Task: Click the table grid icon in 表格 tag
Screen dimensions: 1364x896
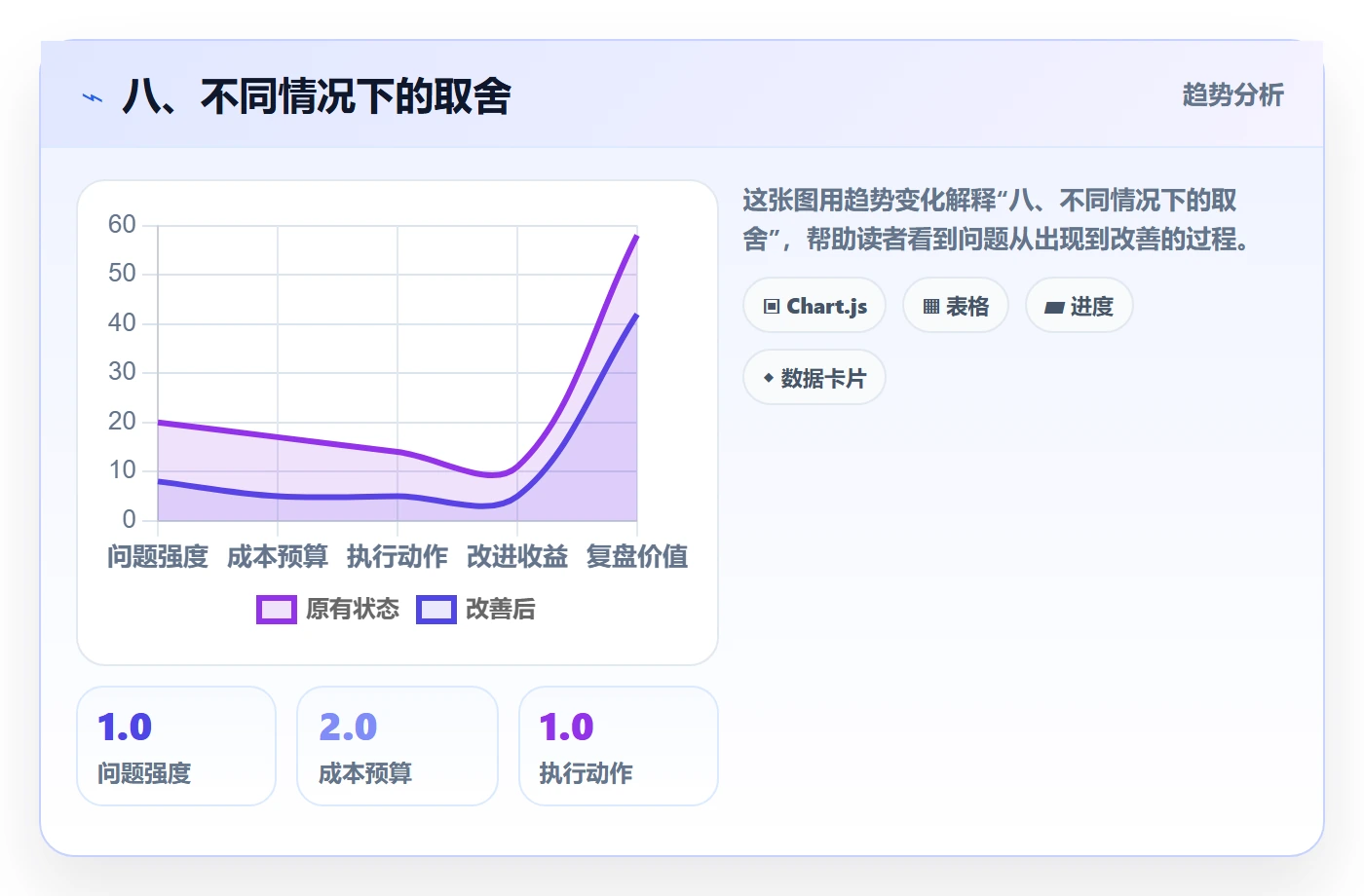Action: click(x=930, y=307)
